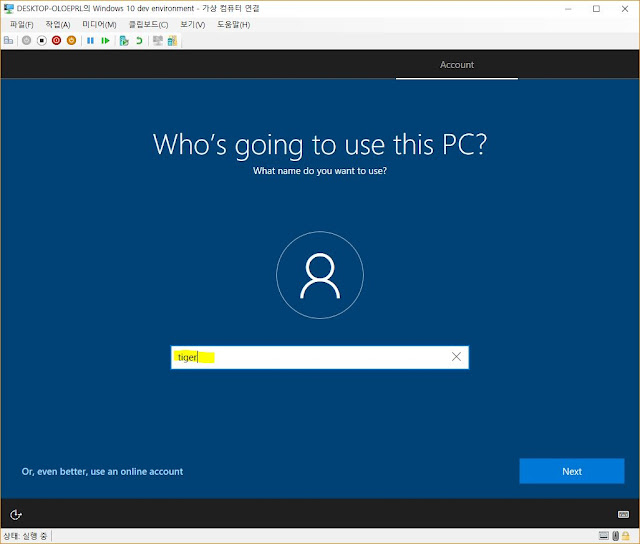Click the VM connection window title icon

coord(9,8)
